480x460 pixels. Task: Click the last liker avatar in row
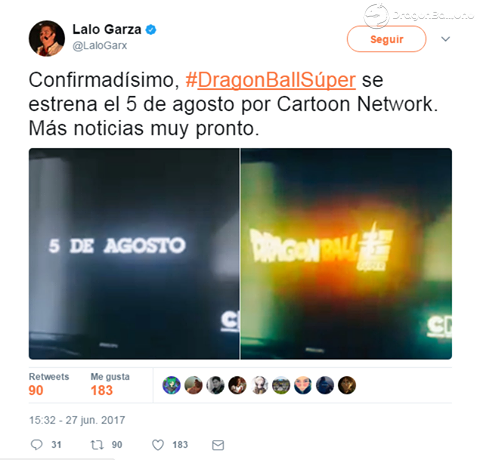347,385
